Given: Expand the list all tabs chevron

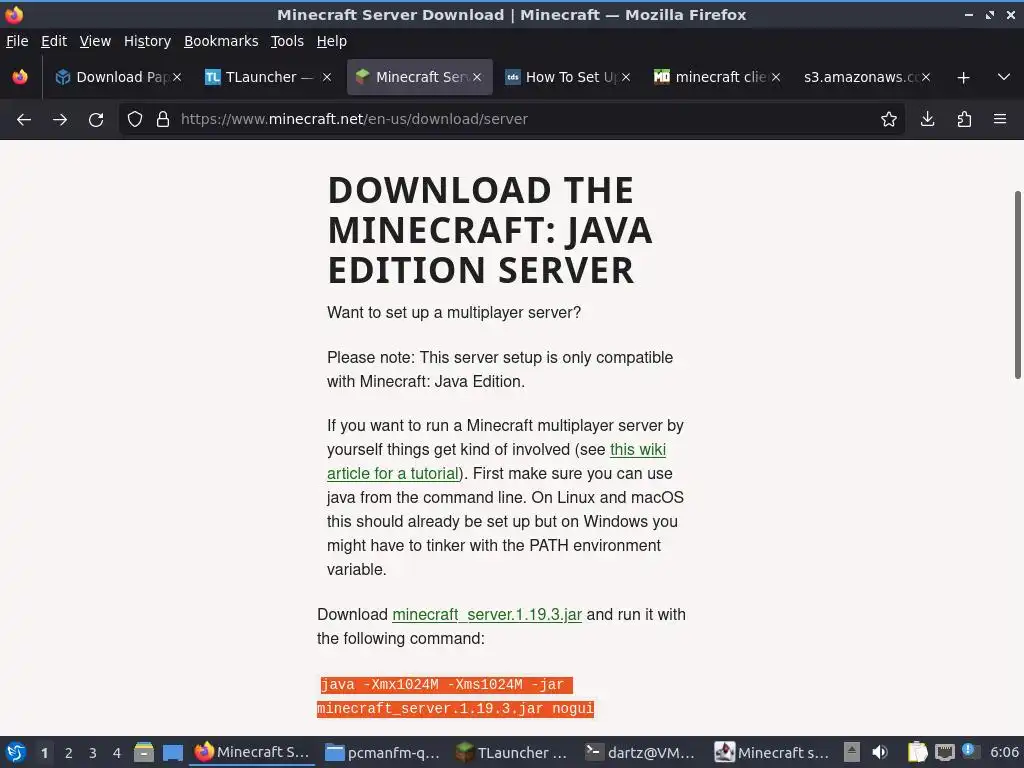Looking at the screenshot, I should click(1004, 77).
